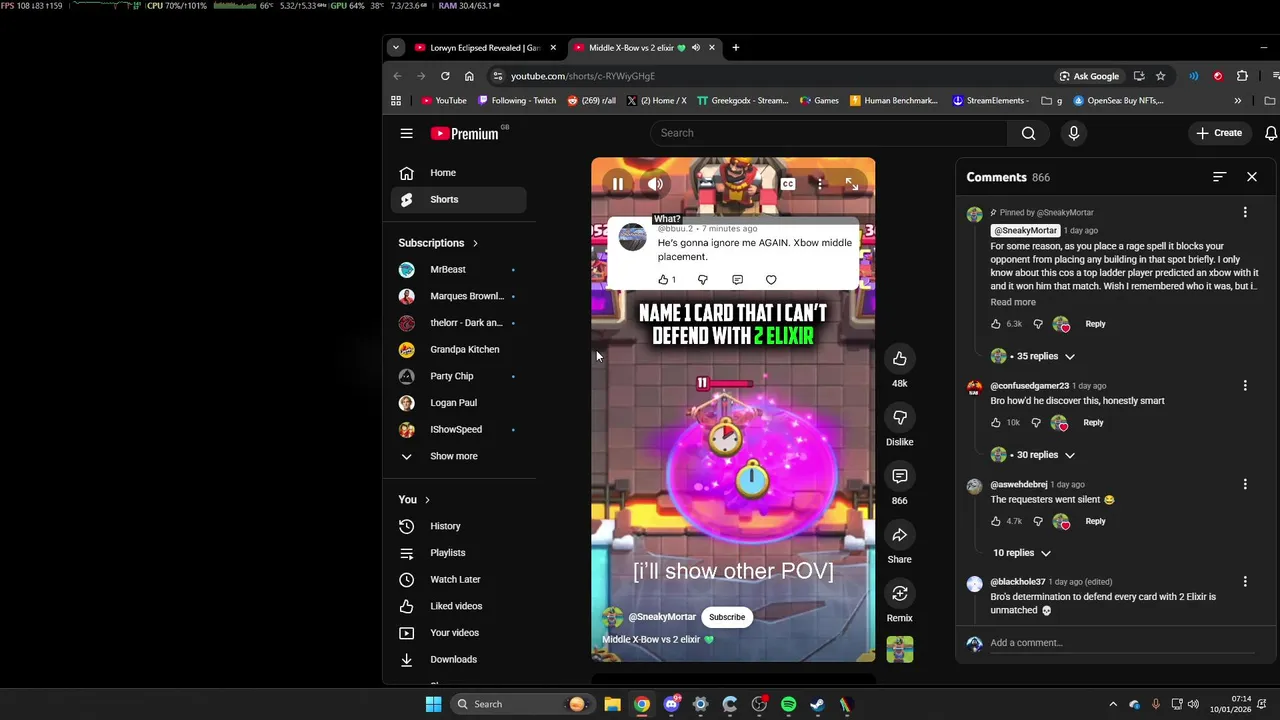Open the sound thumbnail below Remix

(899, 649)
